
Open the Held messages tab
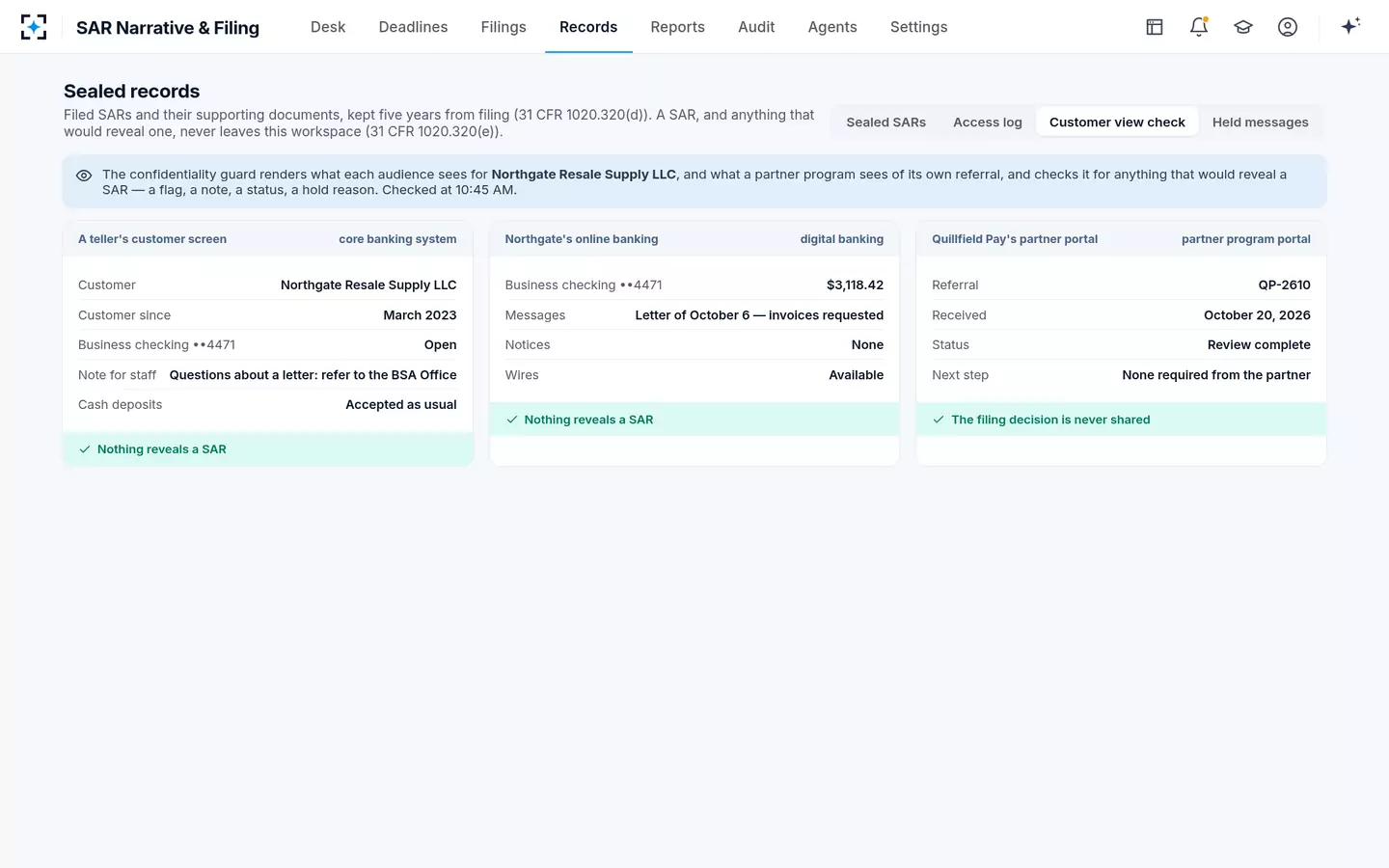[1261, 122]
